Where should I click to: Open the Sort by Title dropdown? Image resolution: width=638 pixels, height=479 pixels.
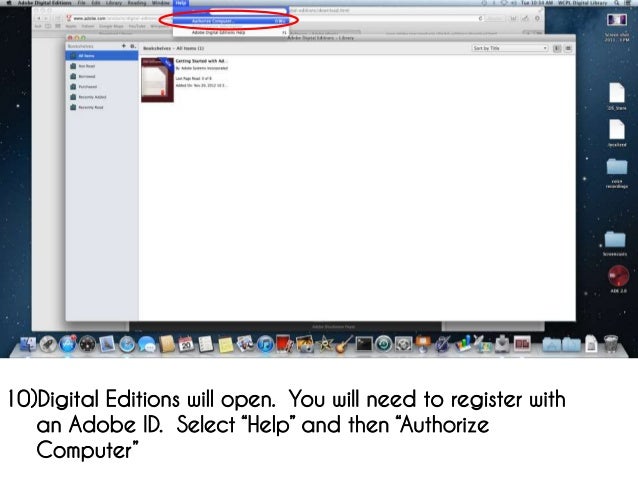point(509,48)
